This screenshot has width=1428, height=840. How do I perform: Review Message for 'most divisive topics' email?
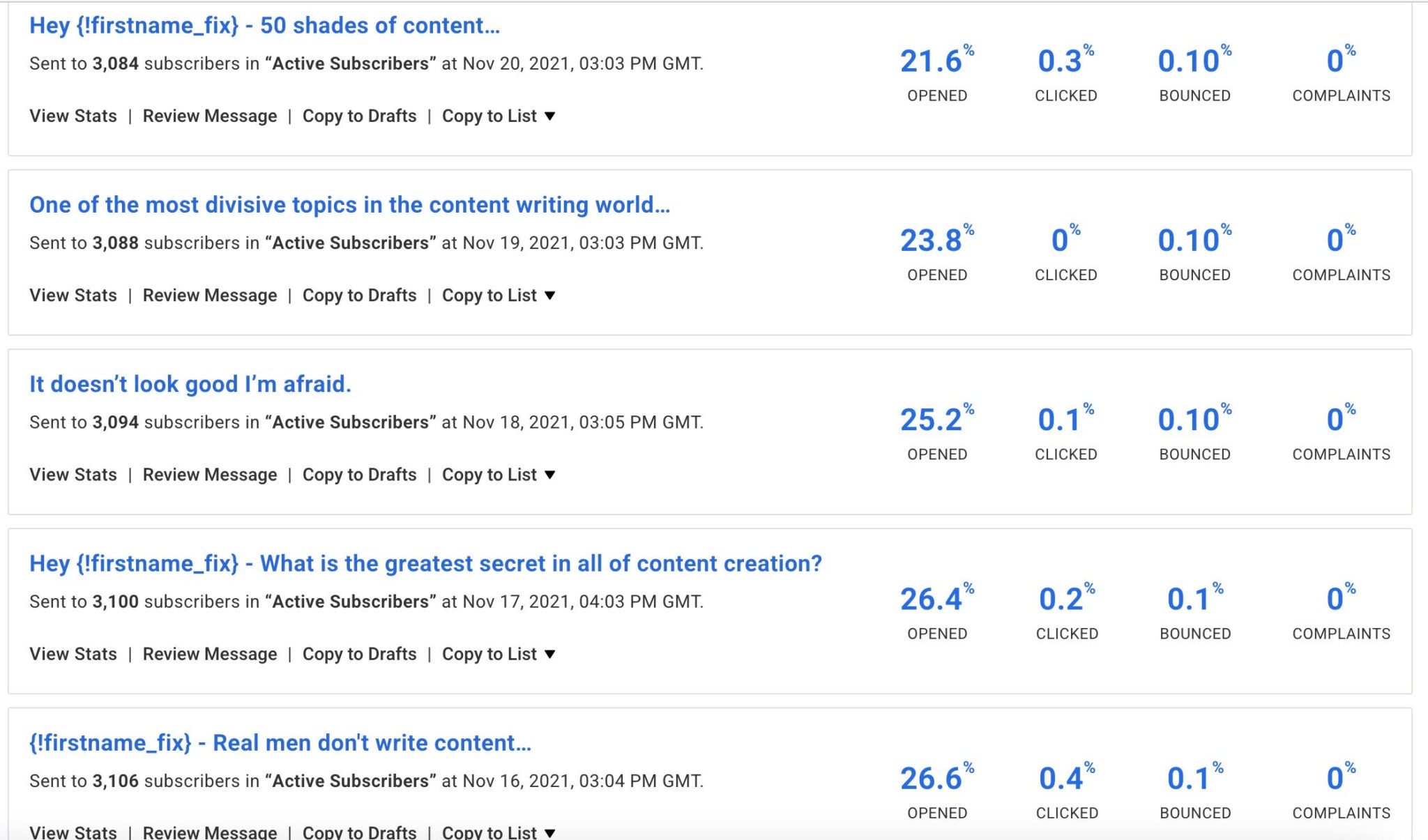[210, 295]
